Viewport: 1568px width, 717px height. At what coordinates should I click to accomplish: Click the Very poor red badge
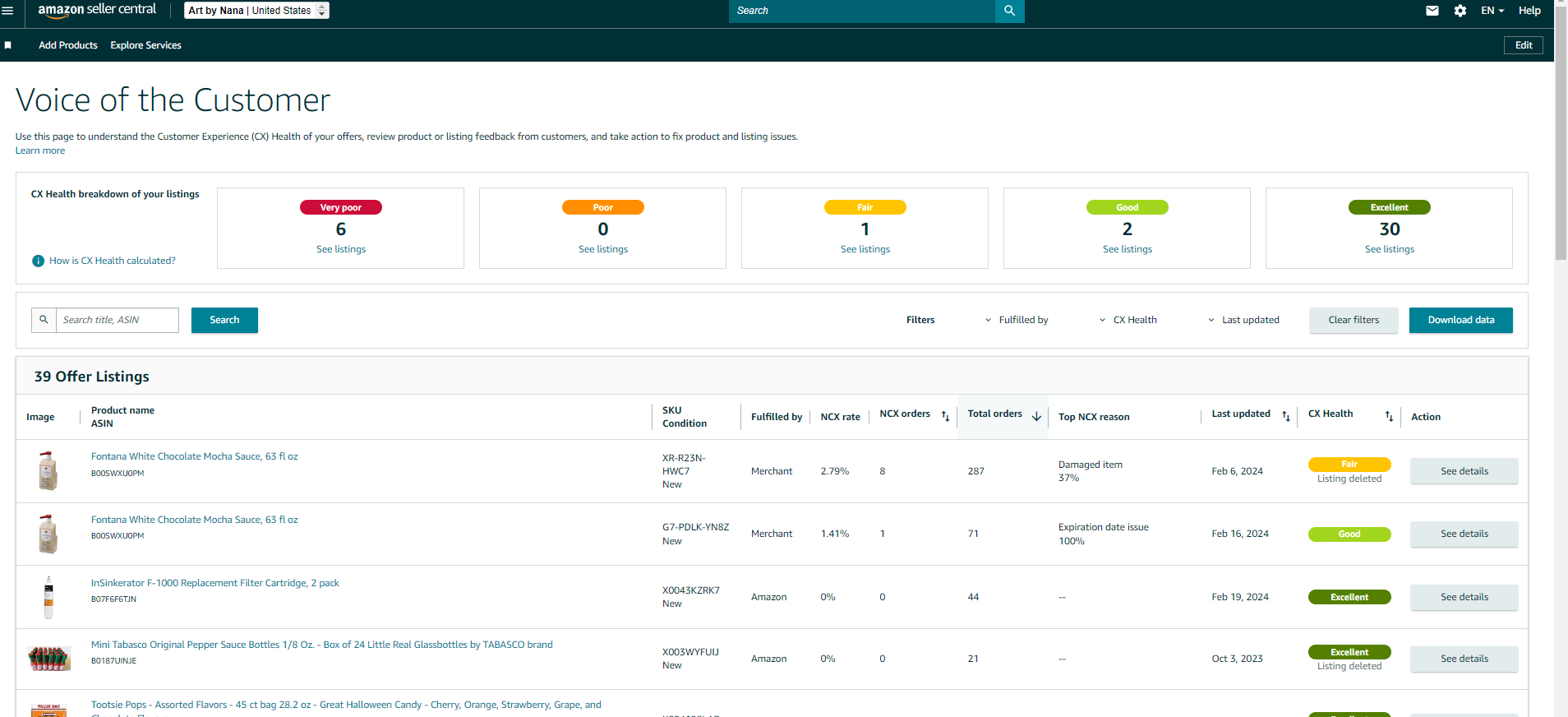[x=341, y=207]
